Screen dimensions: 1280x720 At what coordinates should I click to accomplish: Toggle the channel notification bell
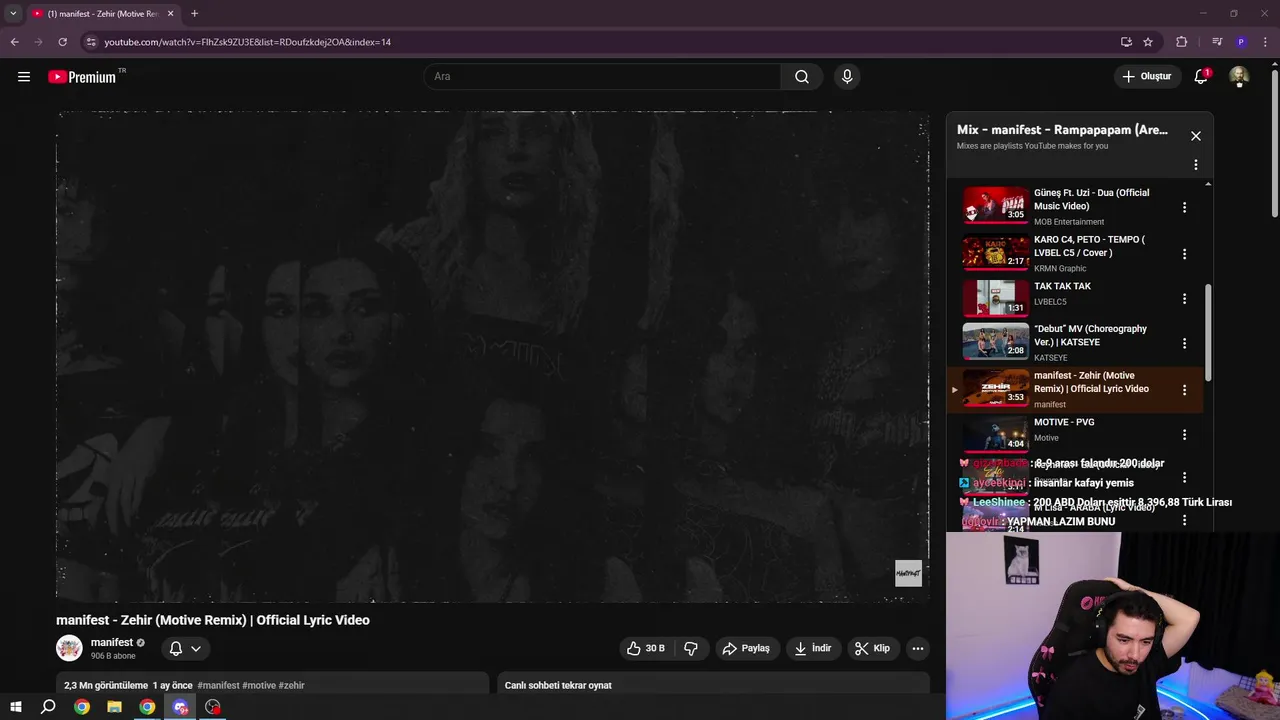[x=176, y=649]
